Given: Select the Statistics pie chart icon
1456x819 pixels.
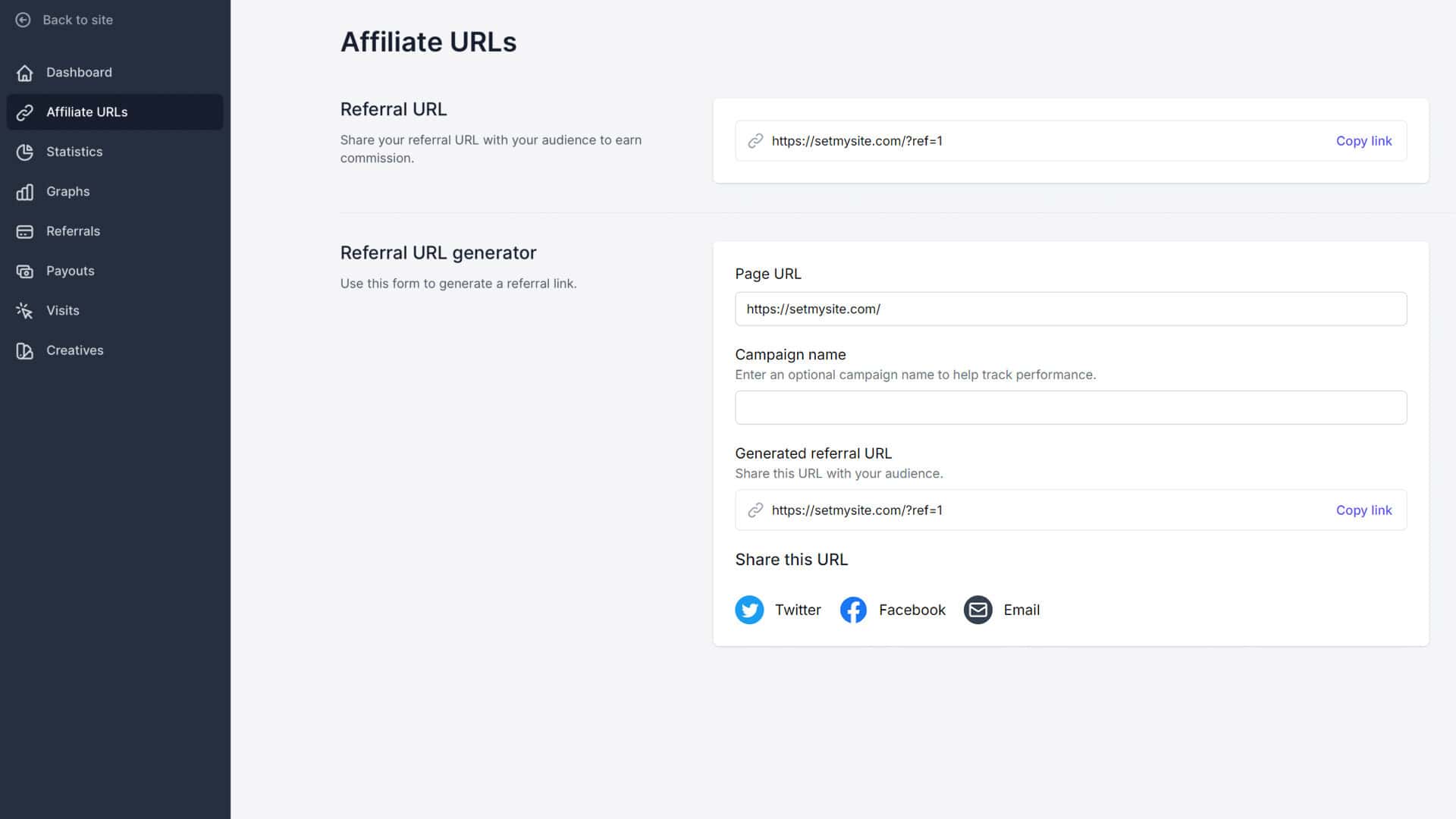Looking at the screenshot, I should tap(25, 152).
